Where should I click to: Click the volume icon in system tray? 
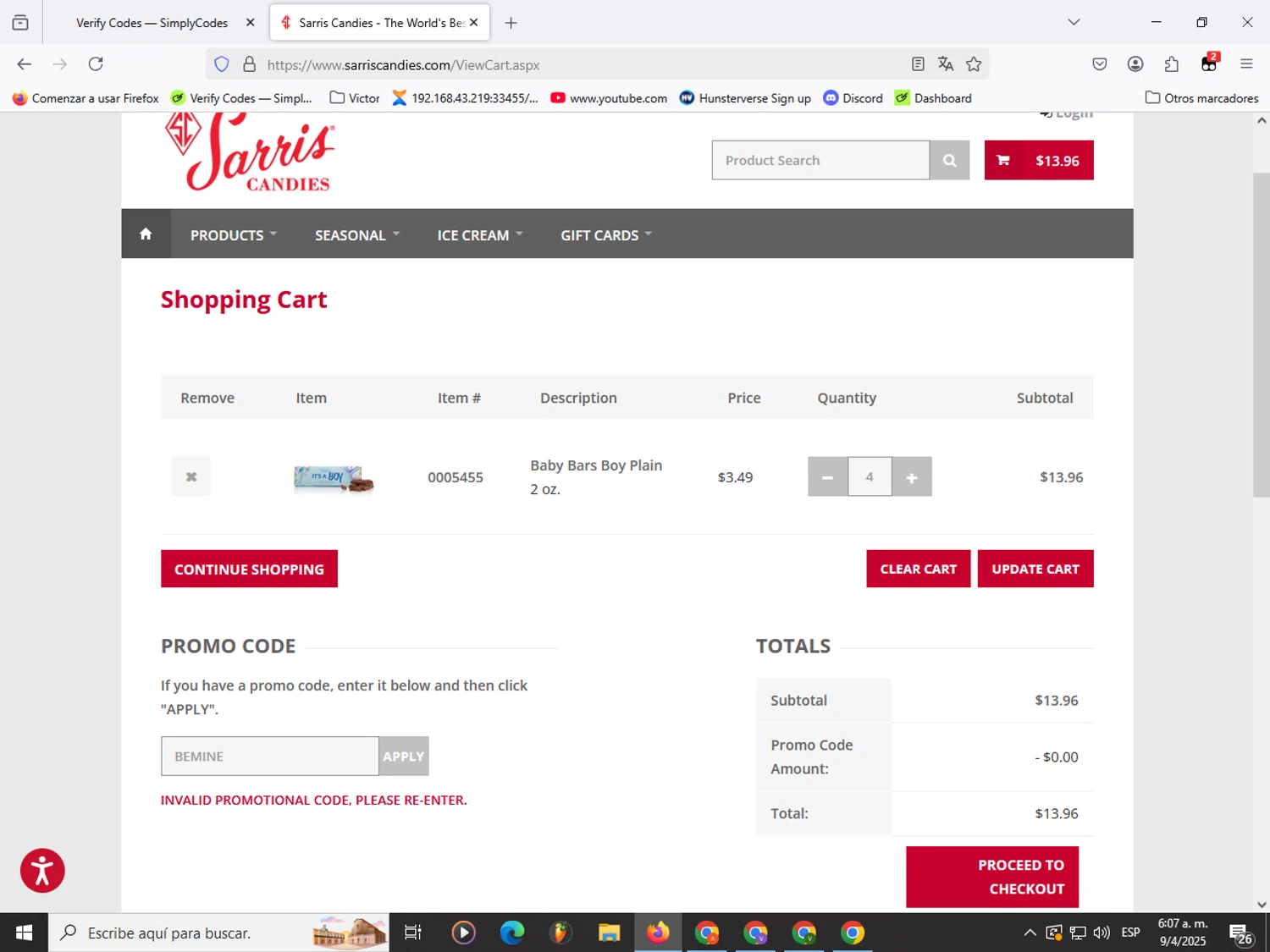[1101, 933]
